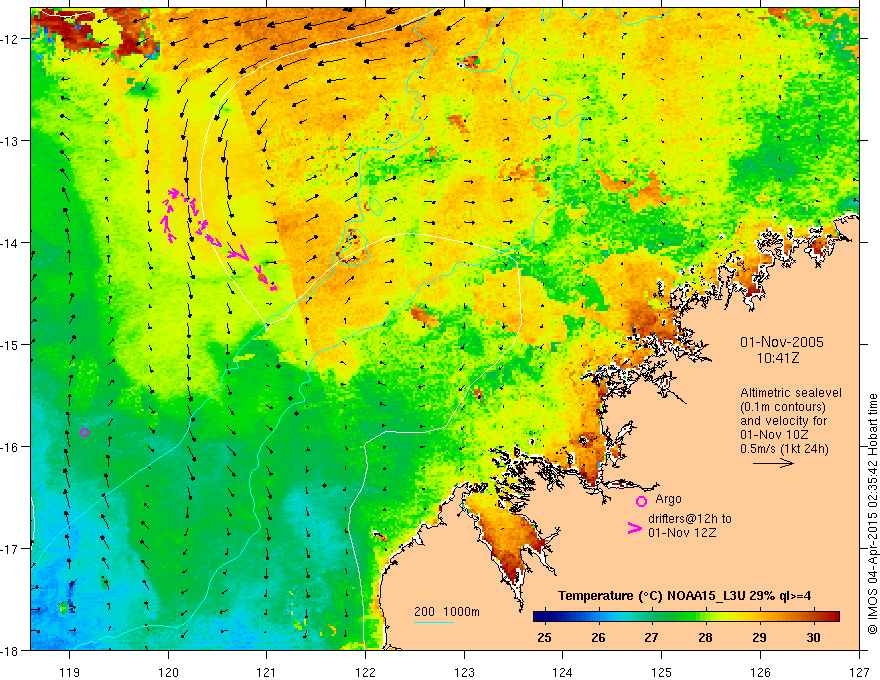Click the longitude axis label '121'
880x680 pixels.
point(267,672)
